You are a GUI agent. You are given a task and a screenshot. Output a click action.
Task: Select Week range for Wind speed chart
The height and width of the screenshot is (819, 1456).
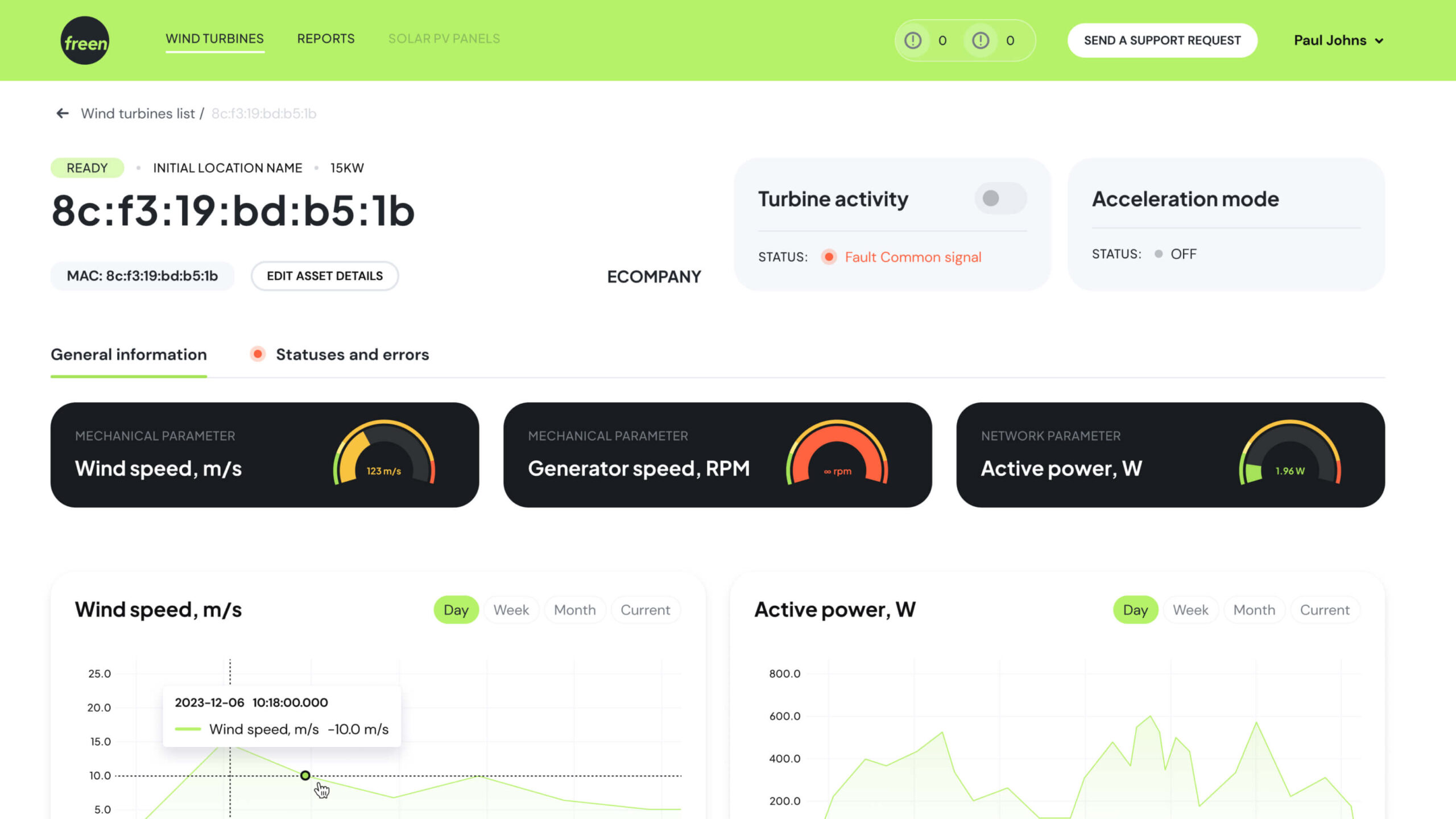point(511,610)
